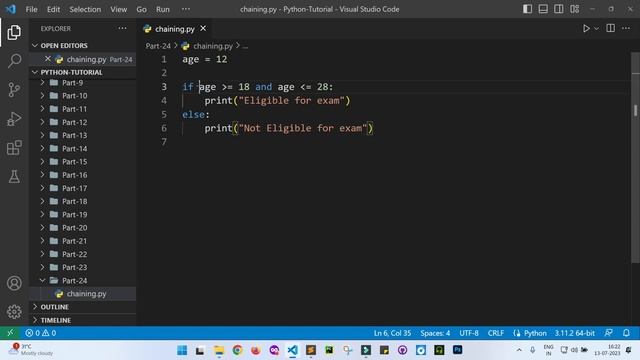
Task: Select the Part-11 folder row
Action: [x=83, y=109]
